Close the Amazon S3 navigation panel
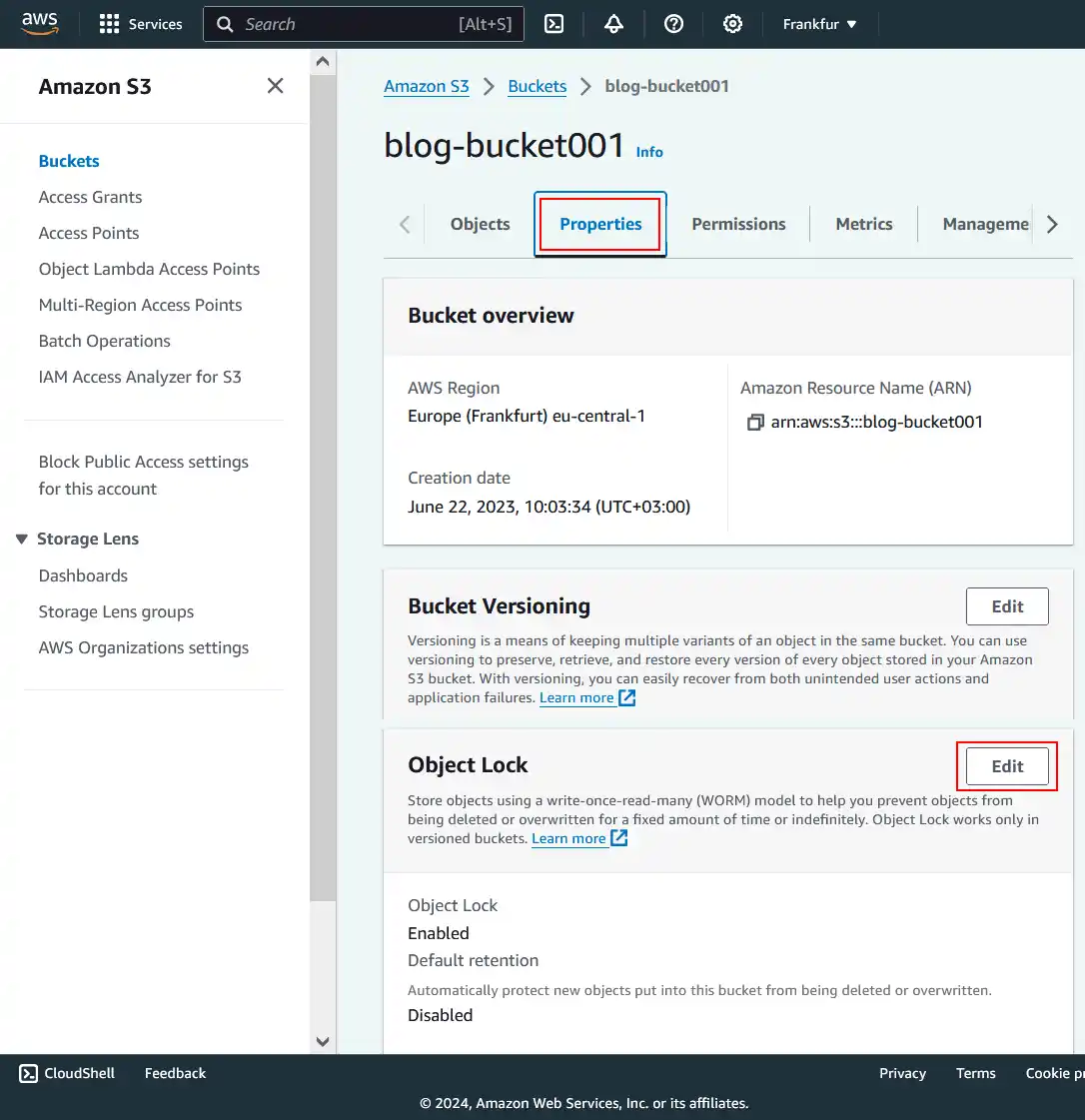Viewport: 1085px width, 1120px height. point(275,86)
